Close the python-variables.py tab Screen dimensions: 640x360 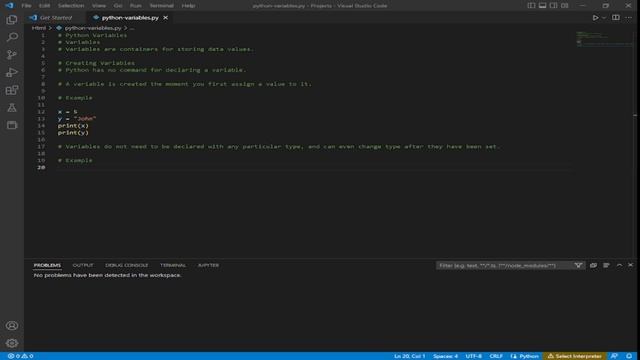pyautogui.click(x=165, y=18)
